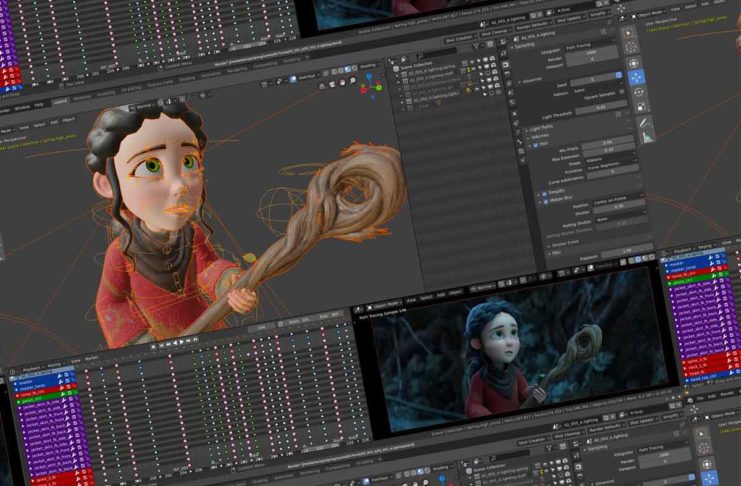Open the View Layer properties tab icon
Screen dimensions: 741x486
(509, 84)
